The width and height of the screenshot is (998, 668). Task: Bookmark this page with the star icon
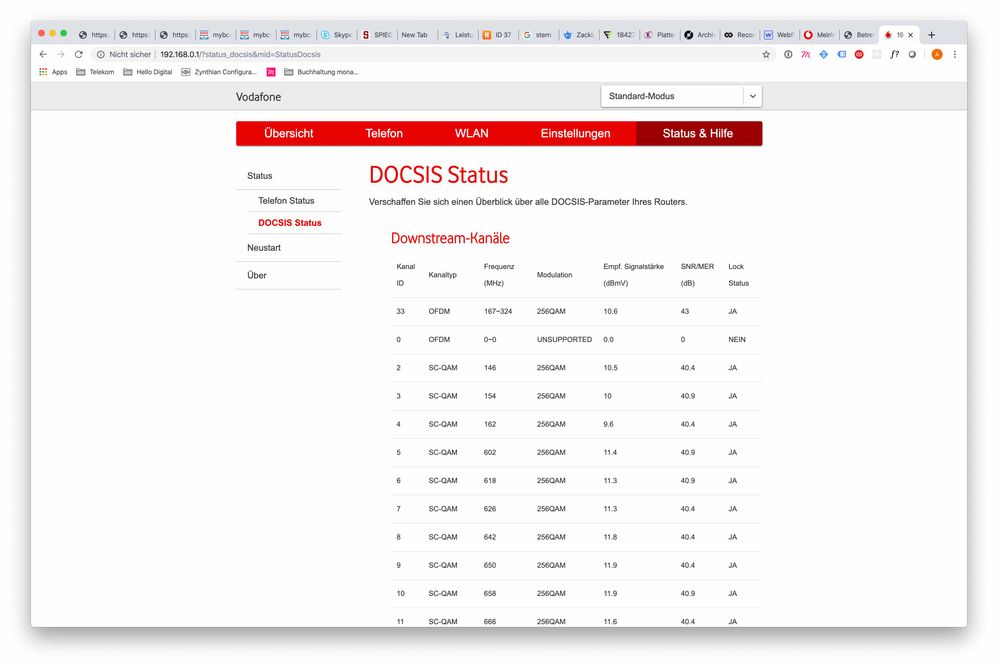click(766, 55)
